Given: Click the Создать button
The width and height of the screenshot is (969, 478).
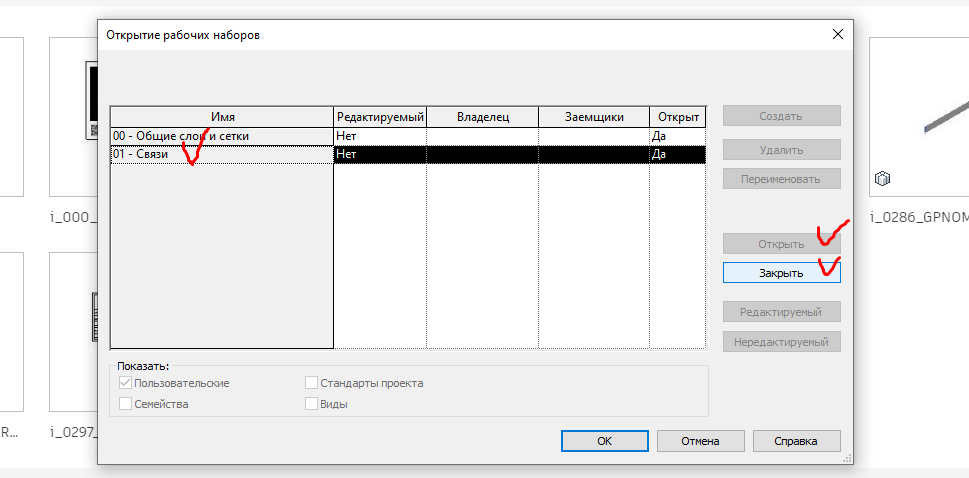Looking at the screenshot, I should coord(781,116).
